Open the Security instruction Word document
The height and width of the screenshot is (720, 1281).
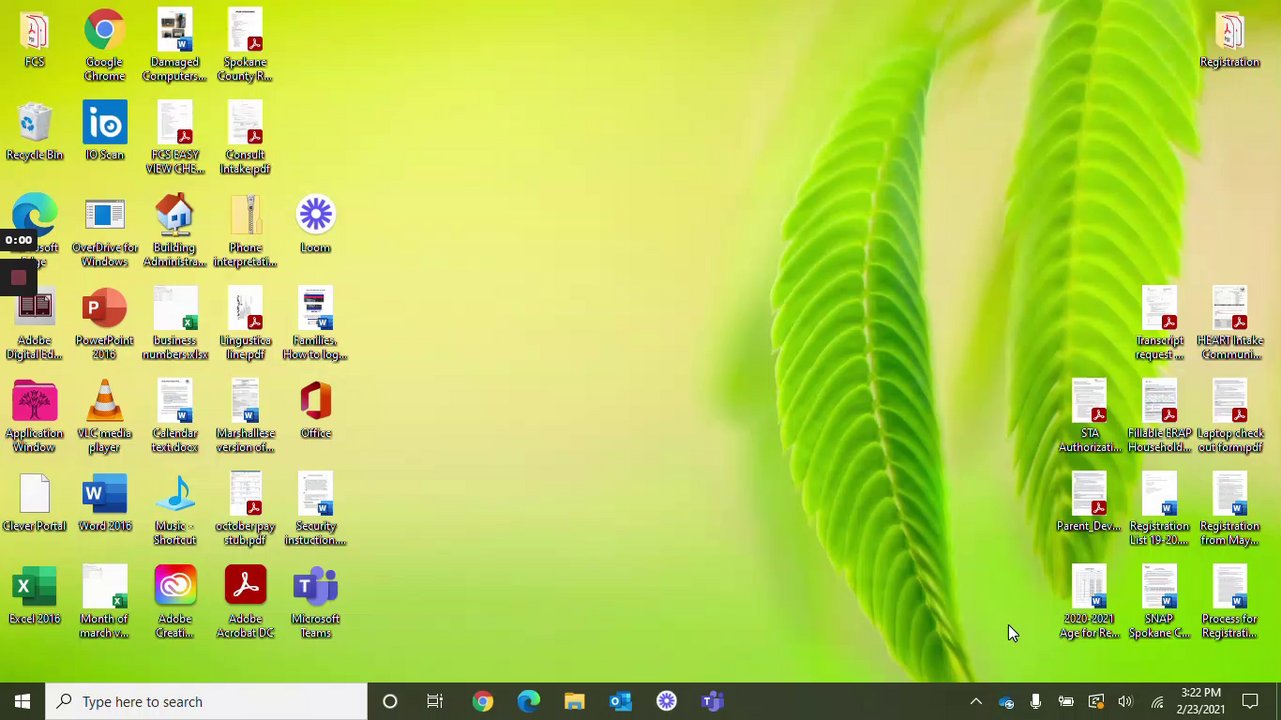point(315,510)
